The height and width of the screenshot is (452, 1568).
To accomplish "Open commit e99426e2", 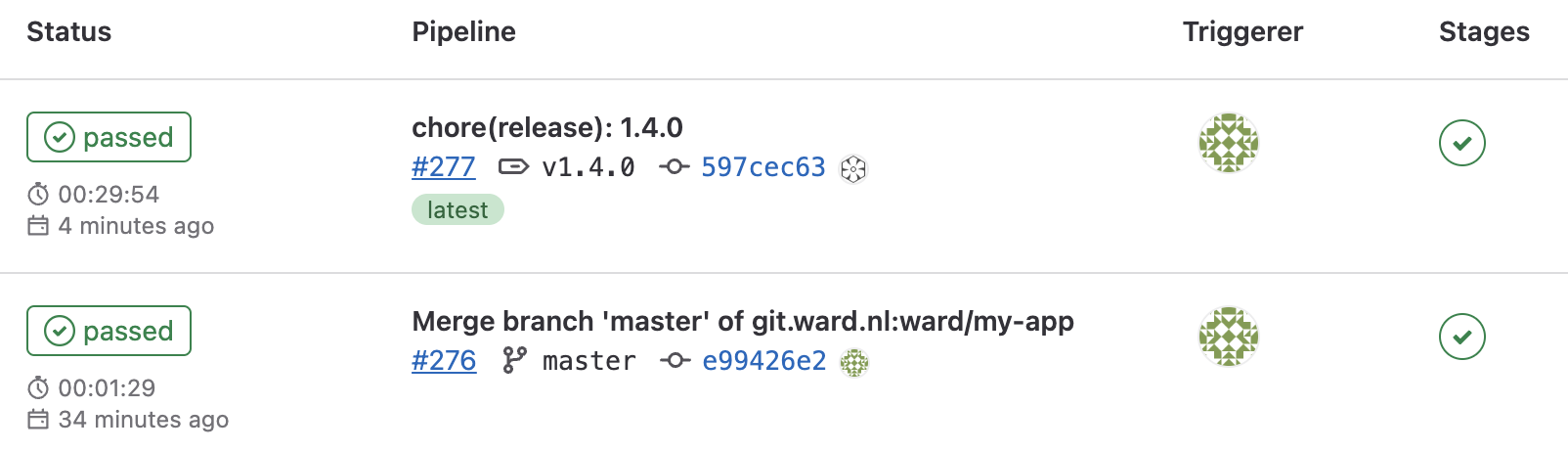I will [763, 361].
